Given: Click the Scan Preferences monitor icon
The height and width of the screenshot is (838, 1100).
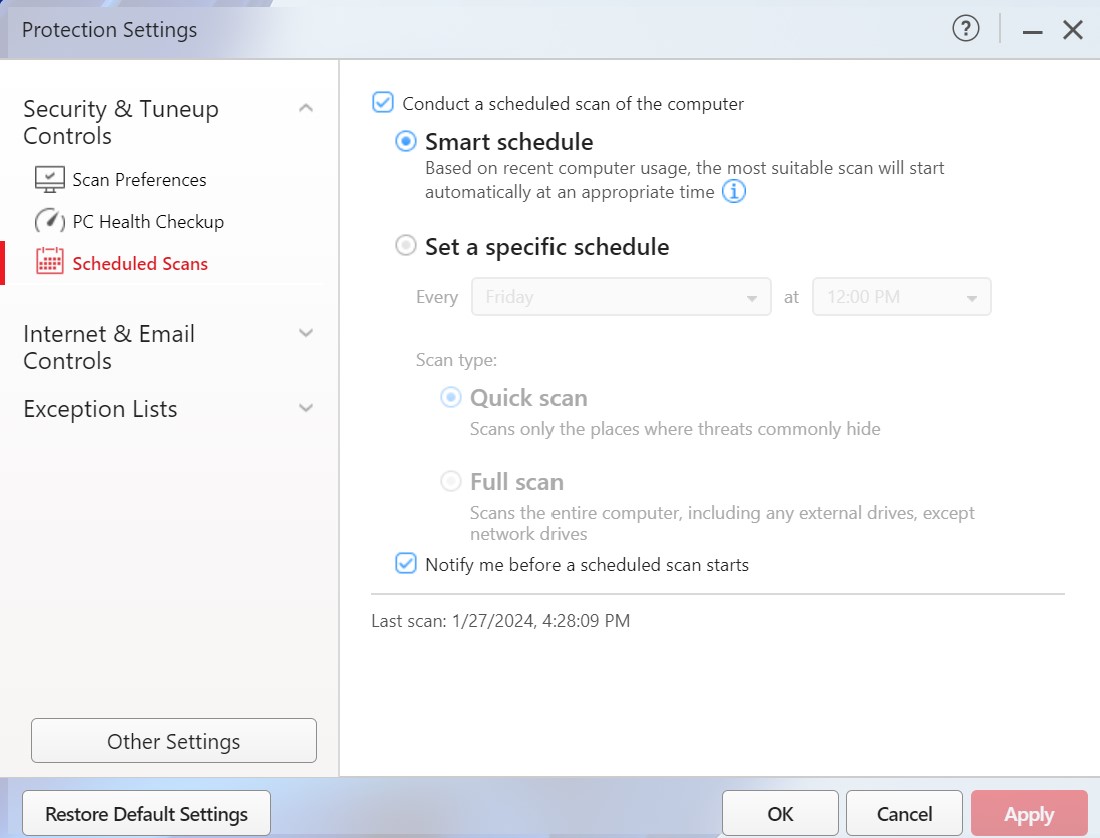Looking at the screenshot, I should [x=49, y=180].
